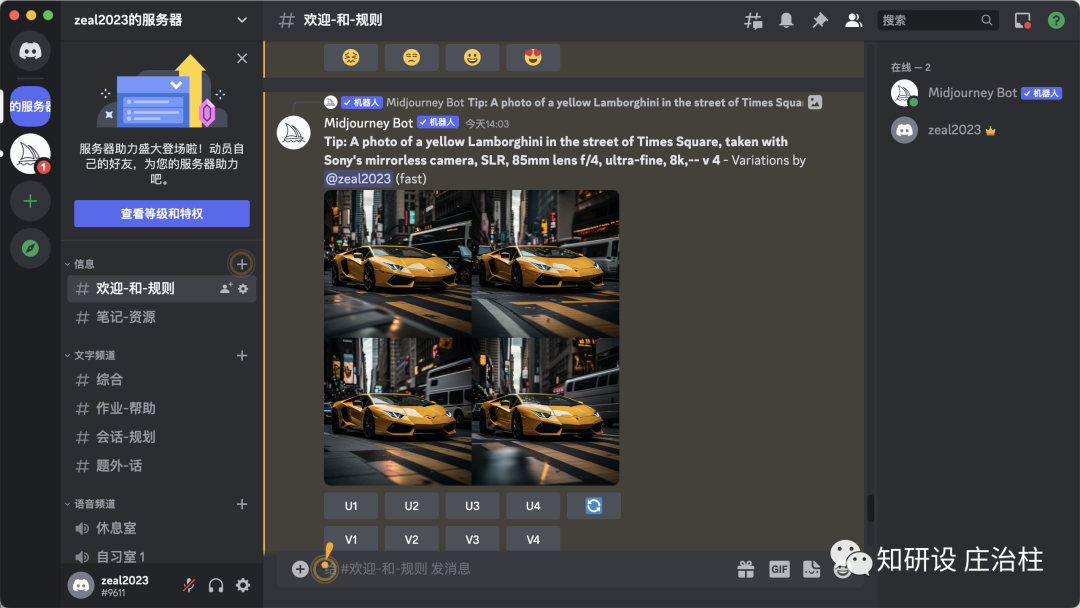Collapse the 信息 category
This screenshot has width=1080, height=608.
pos(80,264)
